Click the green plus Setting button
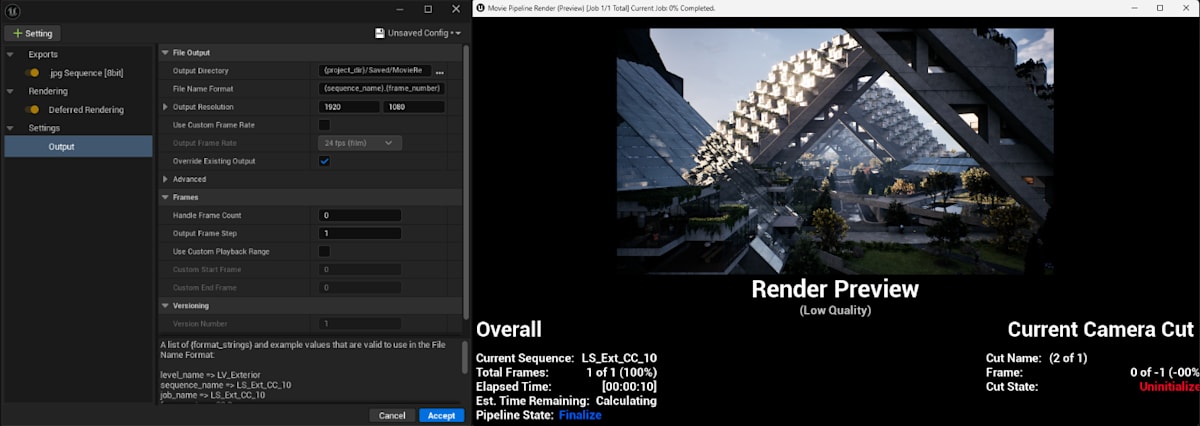 [x=33, y=33]
